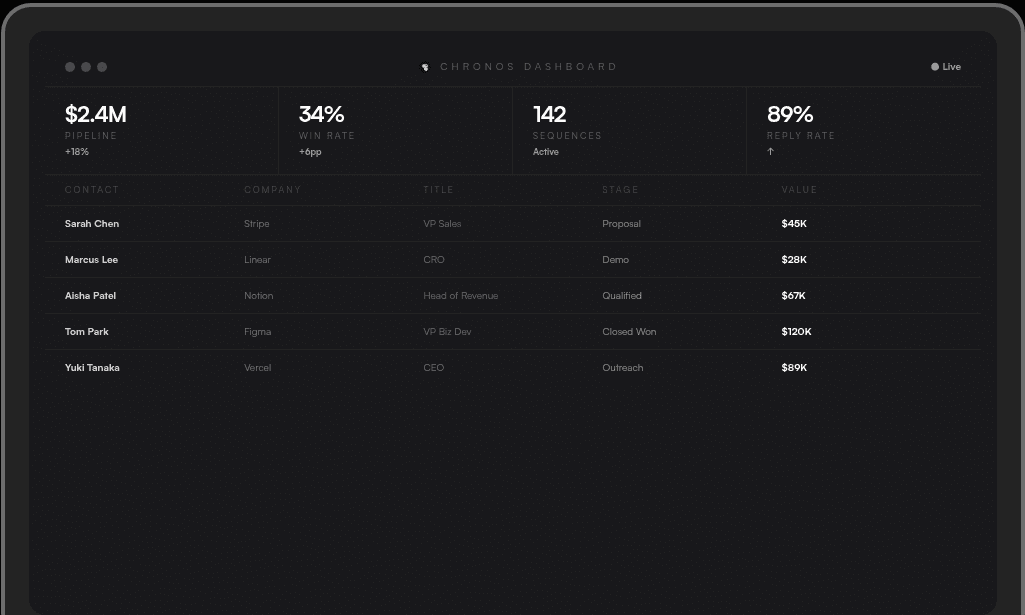Sort by the Title column header
Screen dimensions: 1025x615
point(438,190)
